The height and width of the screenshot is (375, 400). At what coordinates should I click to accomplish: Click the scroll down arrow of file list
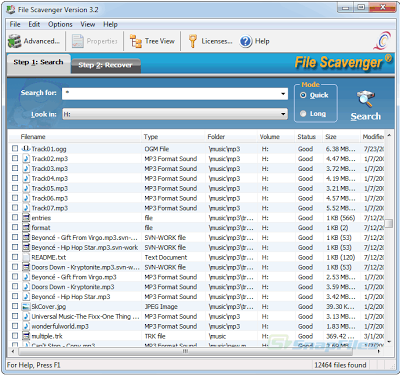(389, 342)
